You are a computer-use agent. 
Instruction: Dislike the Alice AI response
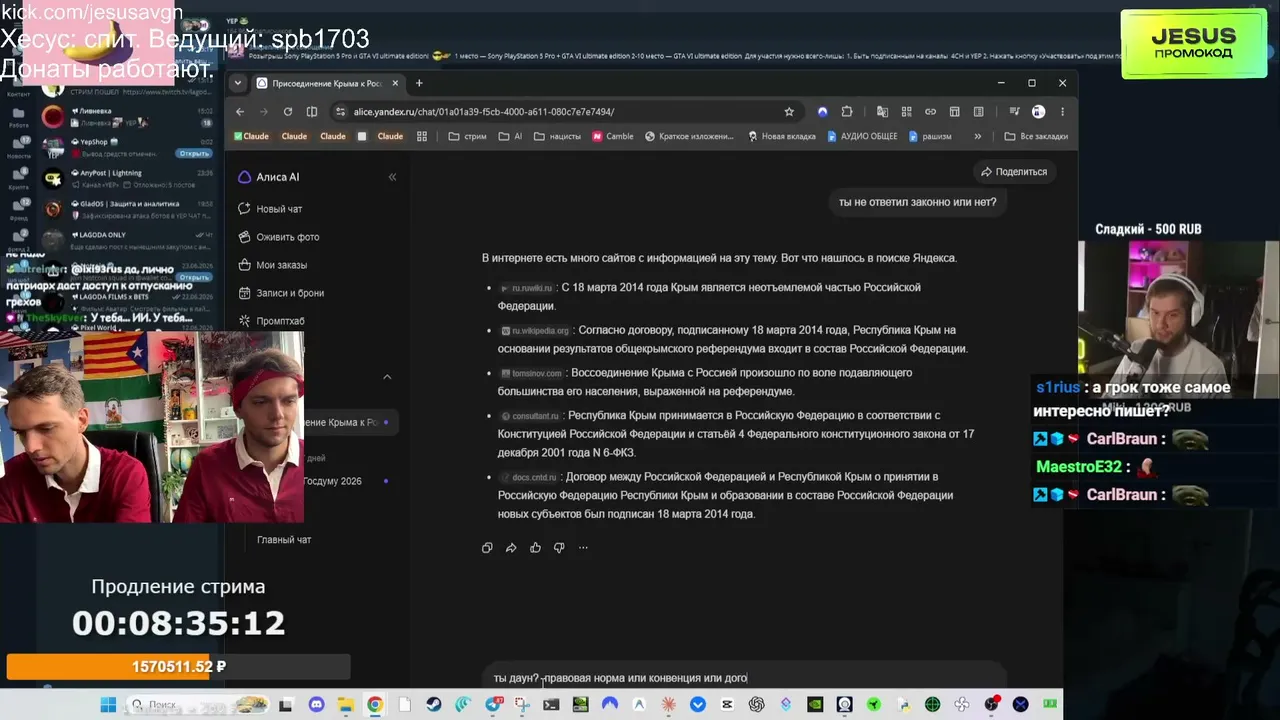[559, 548]
